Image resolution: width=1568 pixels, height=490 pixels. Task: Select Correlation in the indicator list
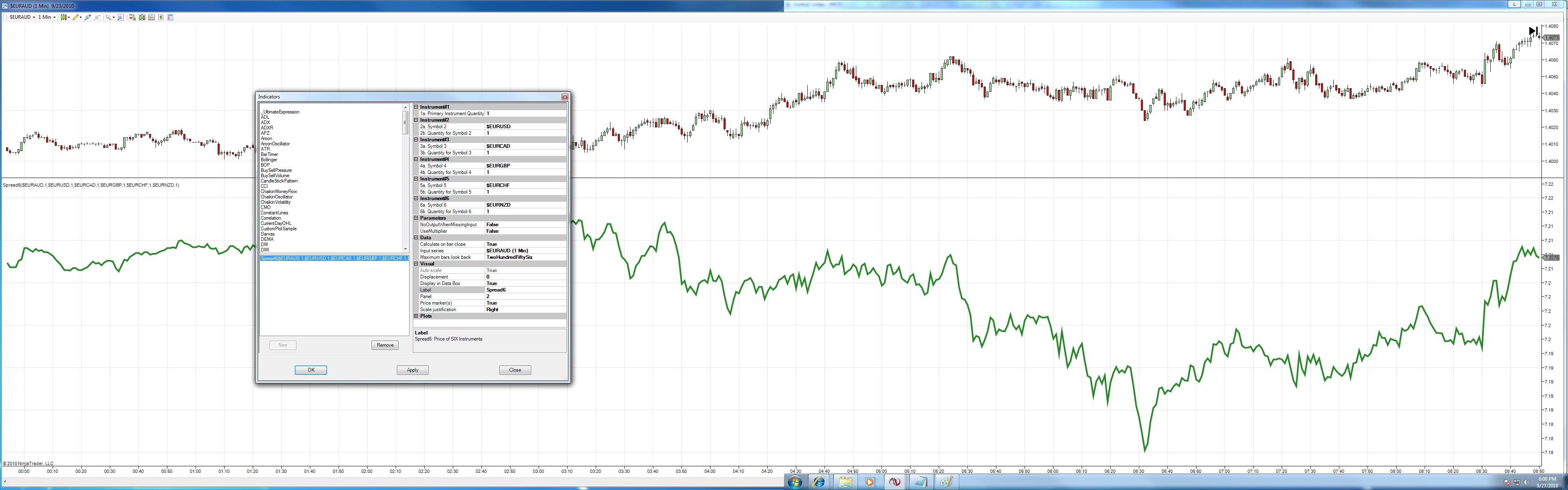click(271, 218)
